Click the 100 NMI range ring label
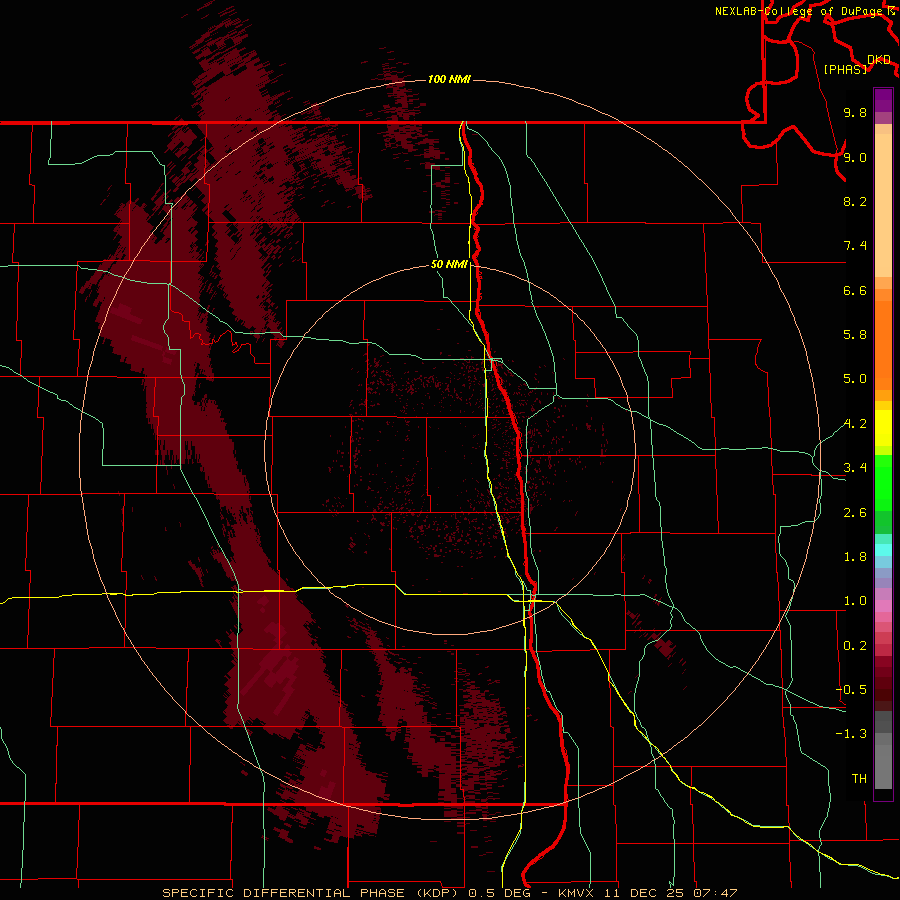This screenshot has width=900, height=900. 449,79
